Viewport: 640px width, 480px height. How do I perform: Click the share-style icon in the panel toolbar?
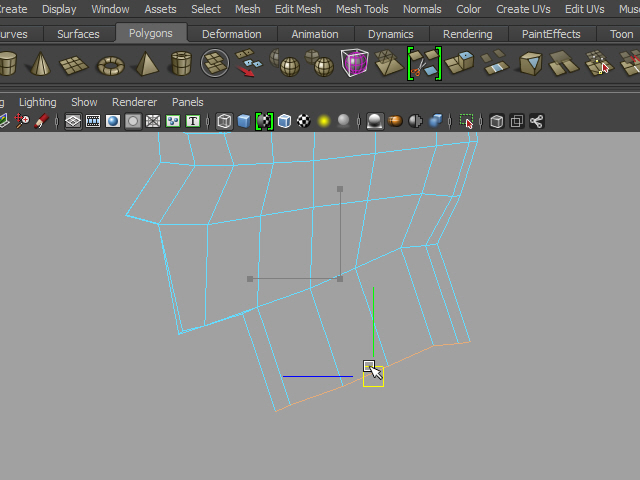[537, 122]
